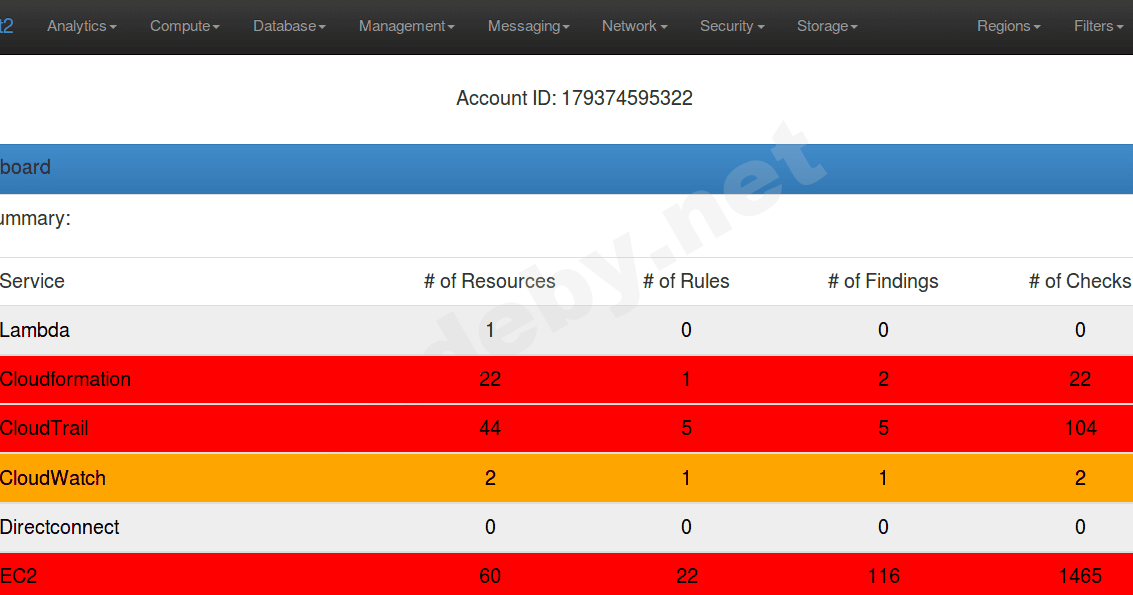Image resolution: width=1133 pixels, height=595 pixels.
Task: Expand the Storage dropdown
Action: point(827,26)
